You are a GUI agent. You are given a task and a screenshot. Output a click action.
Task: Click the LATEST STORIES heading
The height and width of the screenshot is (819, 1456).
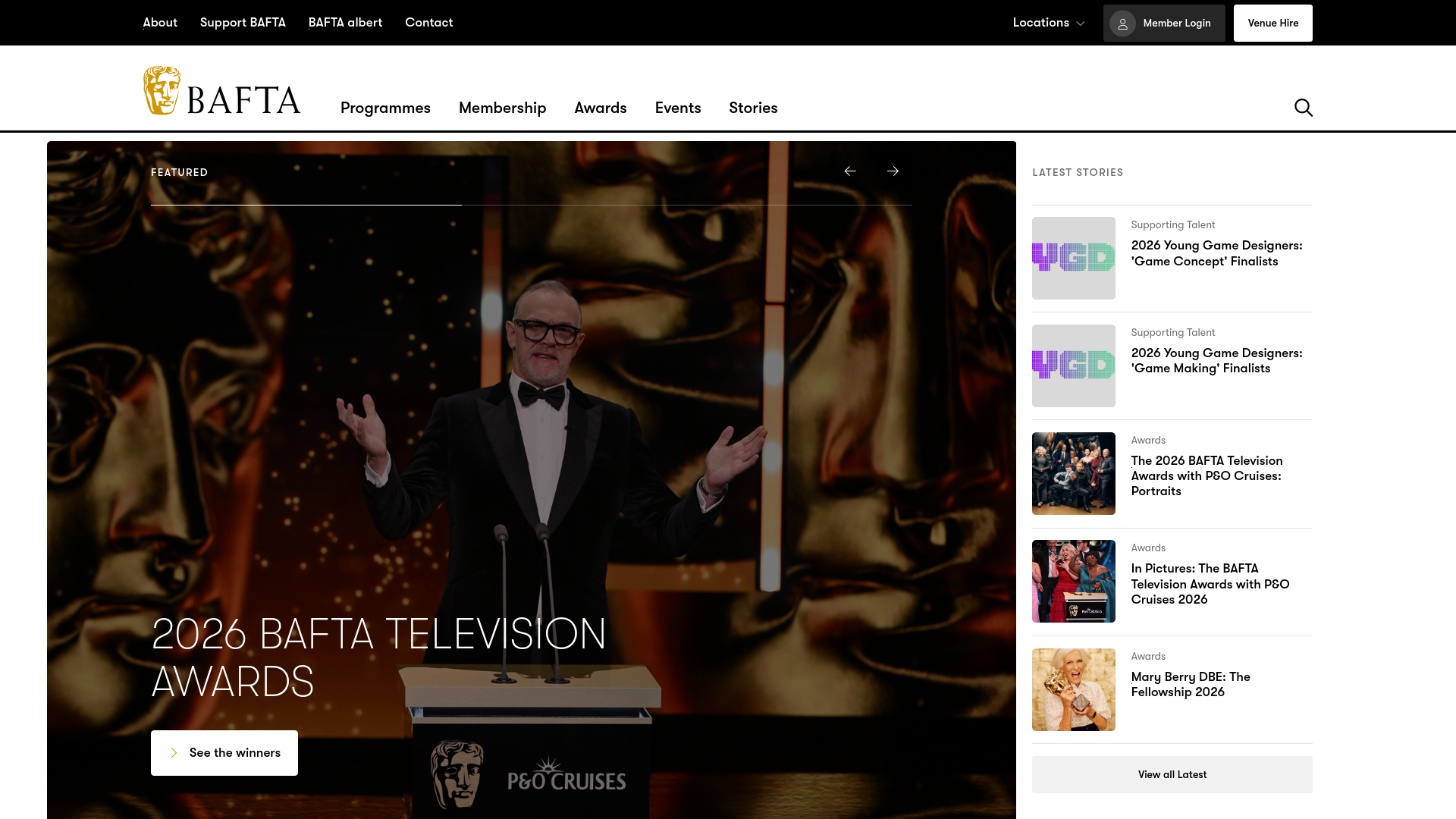pos(1078,173)
